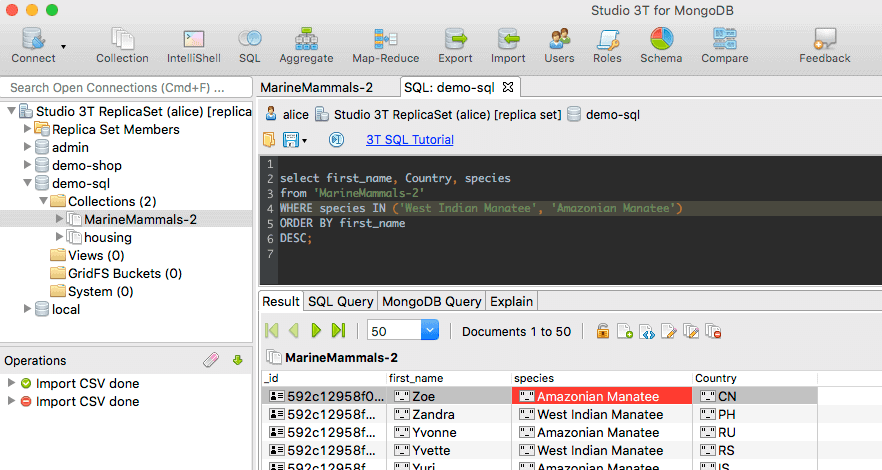Screen dimensions: 882x470
Task: Switch to the MarineMammals-2 tab
Action: coord(317,88)
